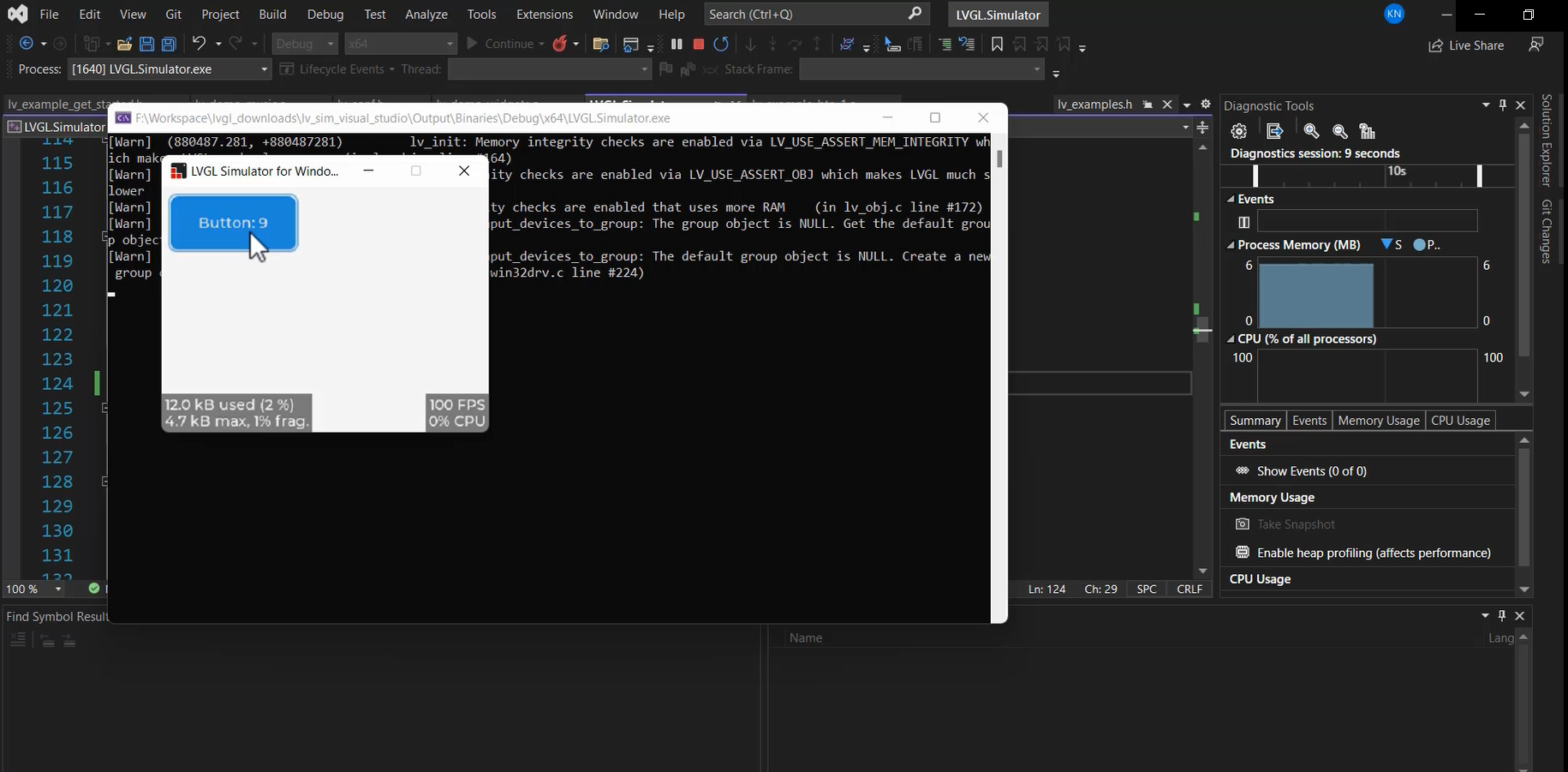Open the Process dropdown [1640] LVGL.Simulator.exe

170,69
